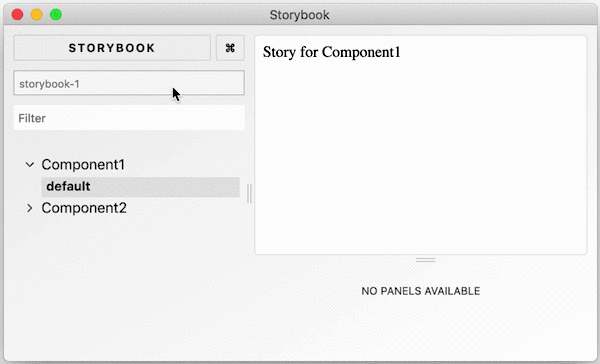Click the Story for Component1 preview text

(x=331, y=52)
